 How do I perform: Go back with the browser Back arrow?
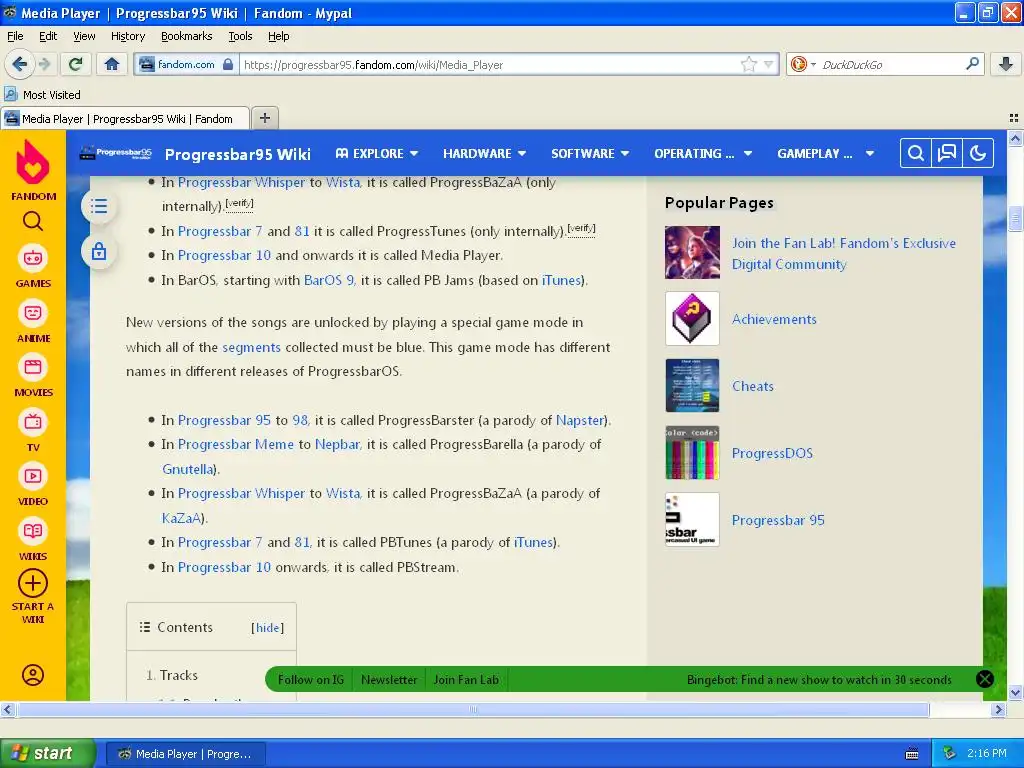19,64
